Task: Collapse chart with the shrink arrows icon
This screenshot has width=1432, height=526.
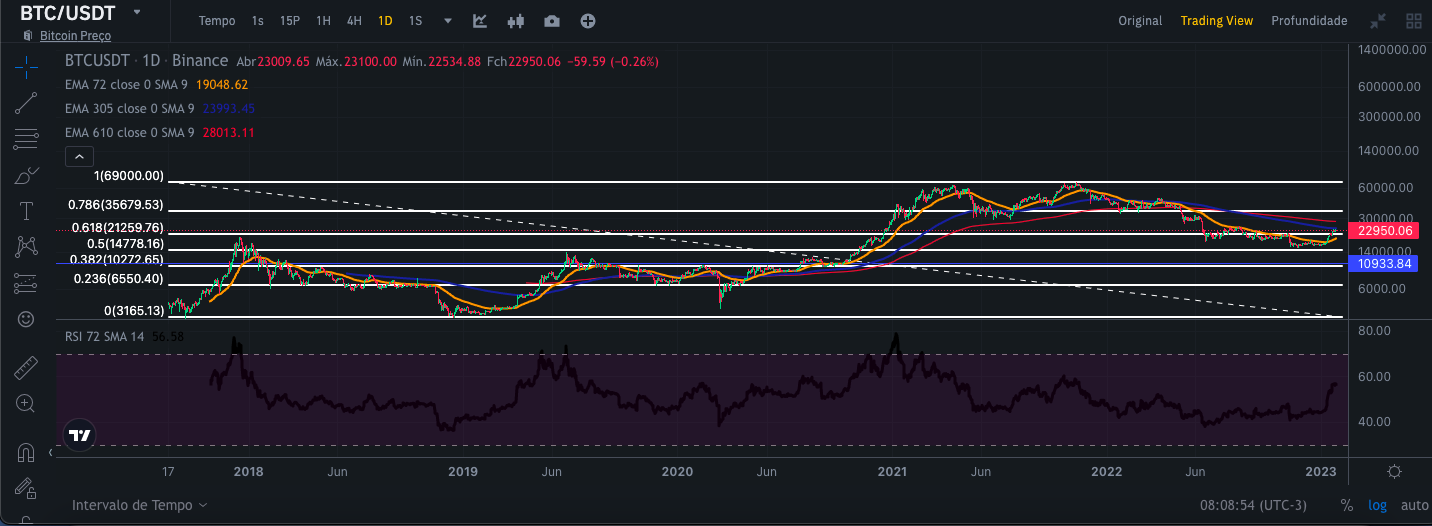Action: (x=1378, y=21)
